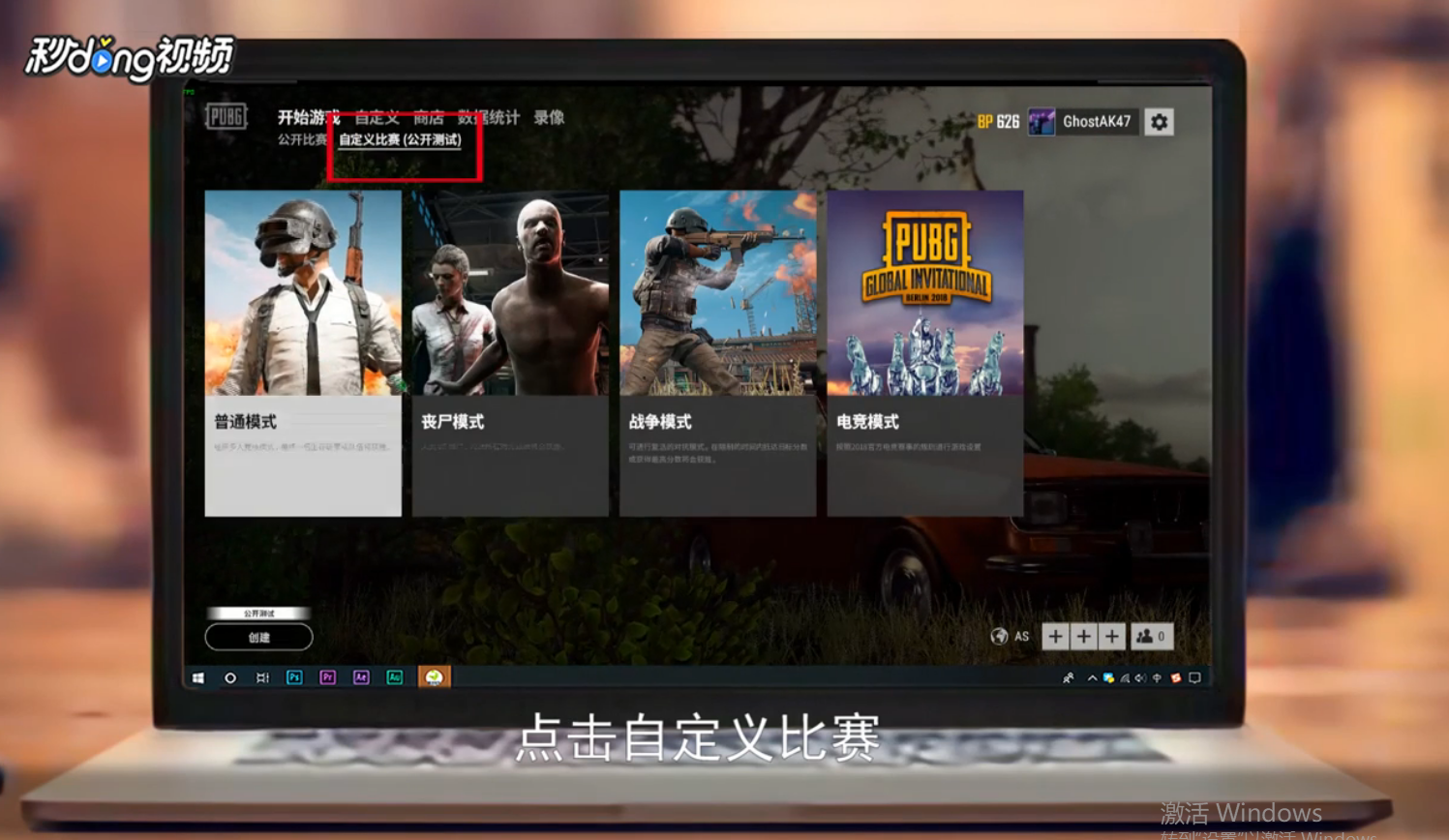
Task: Click the GhostAK47 username
Action: [x=1097, y=122]
